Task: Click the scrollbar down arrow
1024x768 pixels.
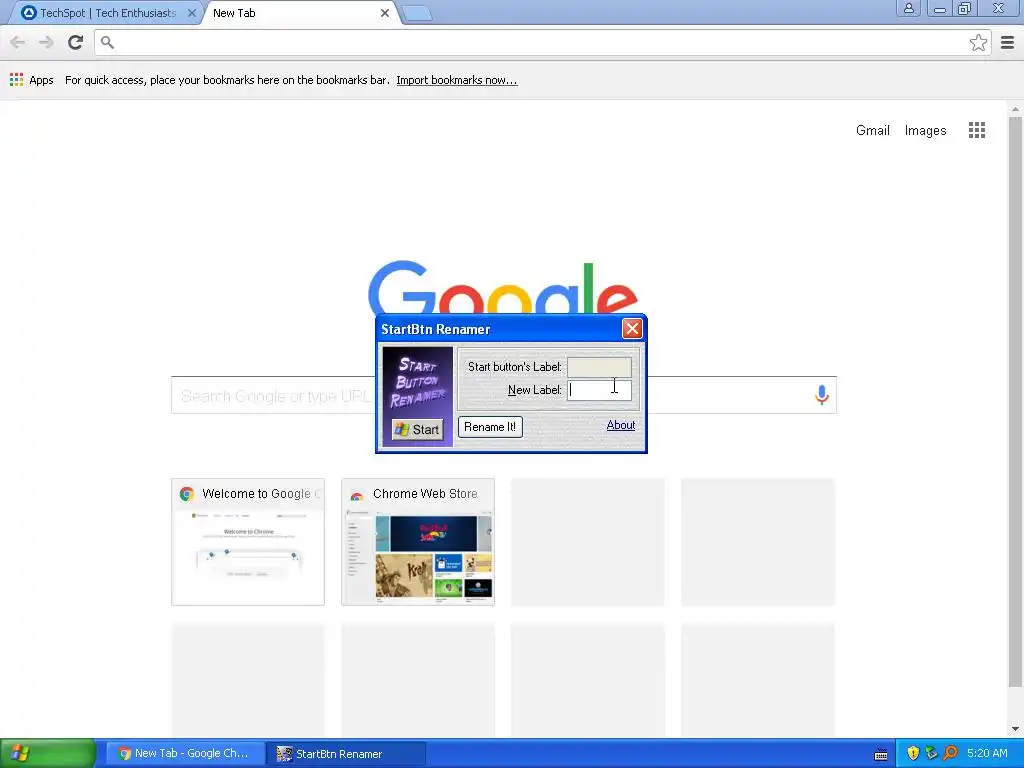Action: click(x=1015, y=729)
